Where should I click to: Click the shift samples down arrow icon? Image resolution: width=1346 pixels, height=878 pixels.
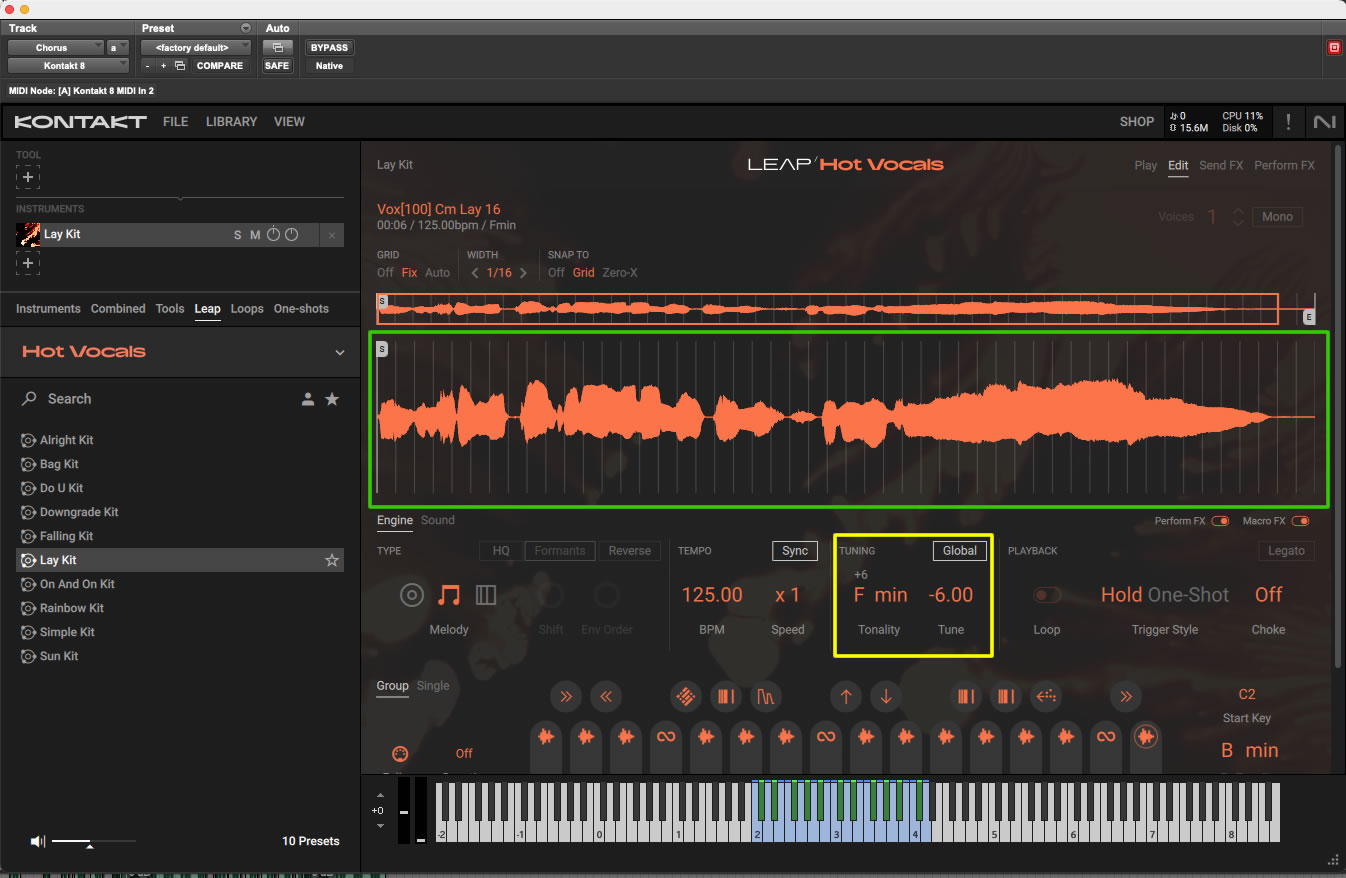(x=885, y=697)
